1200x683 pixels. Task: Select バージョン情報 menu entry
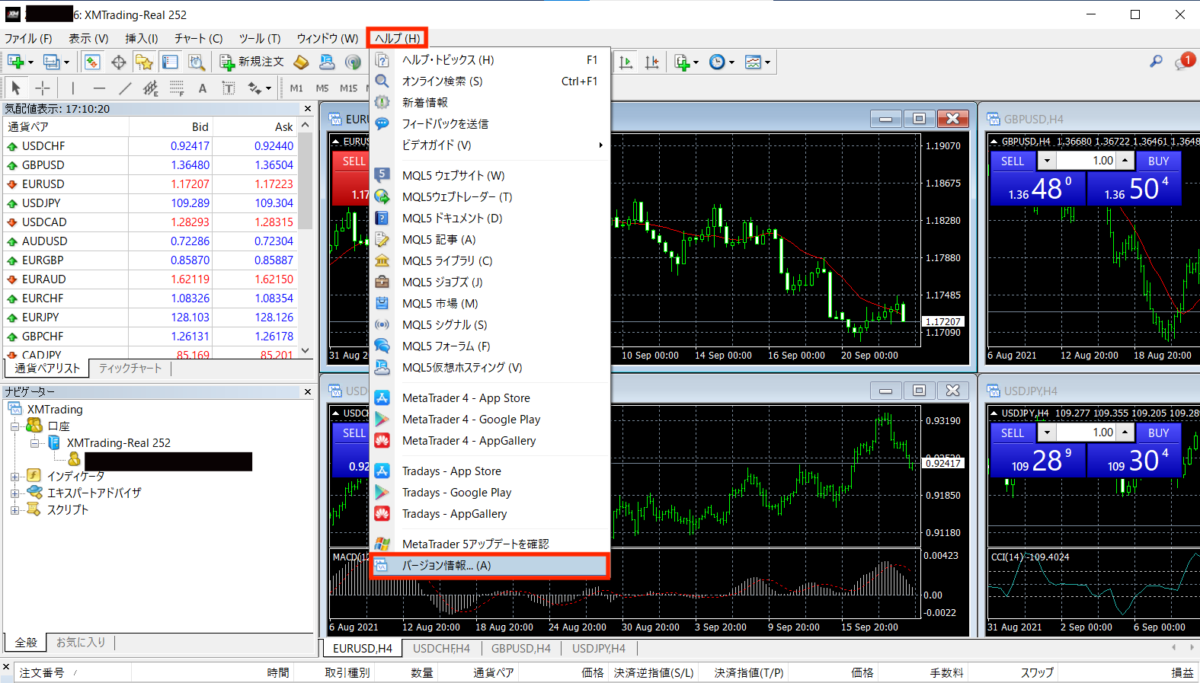pos(446,566)
